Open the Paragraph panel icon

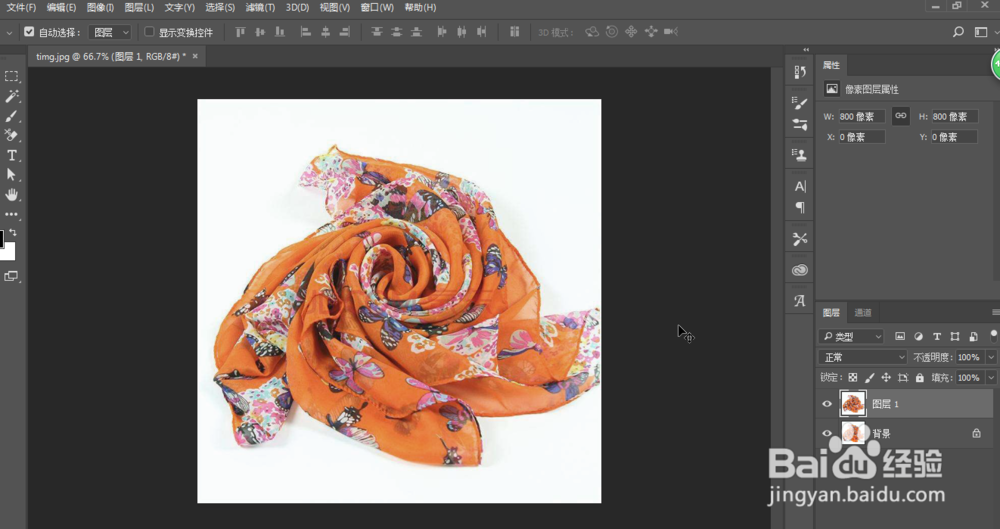(x=800, y=207)
